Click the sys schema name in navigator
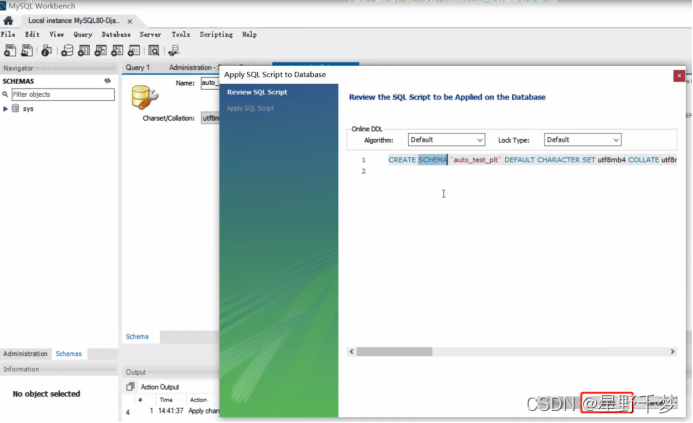Viewport: 693px width, 423px height. (x=28, y=108)
